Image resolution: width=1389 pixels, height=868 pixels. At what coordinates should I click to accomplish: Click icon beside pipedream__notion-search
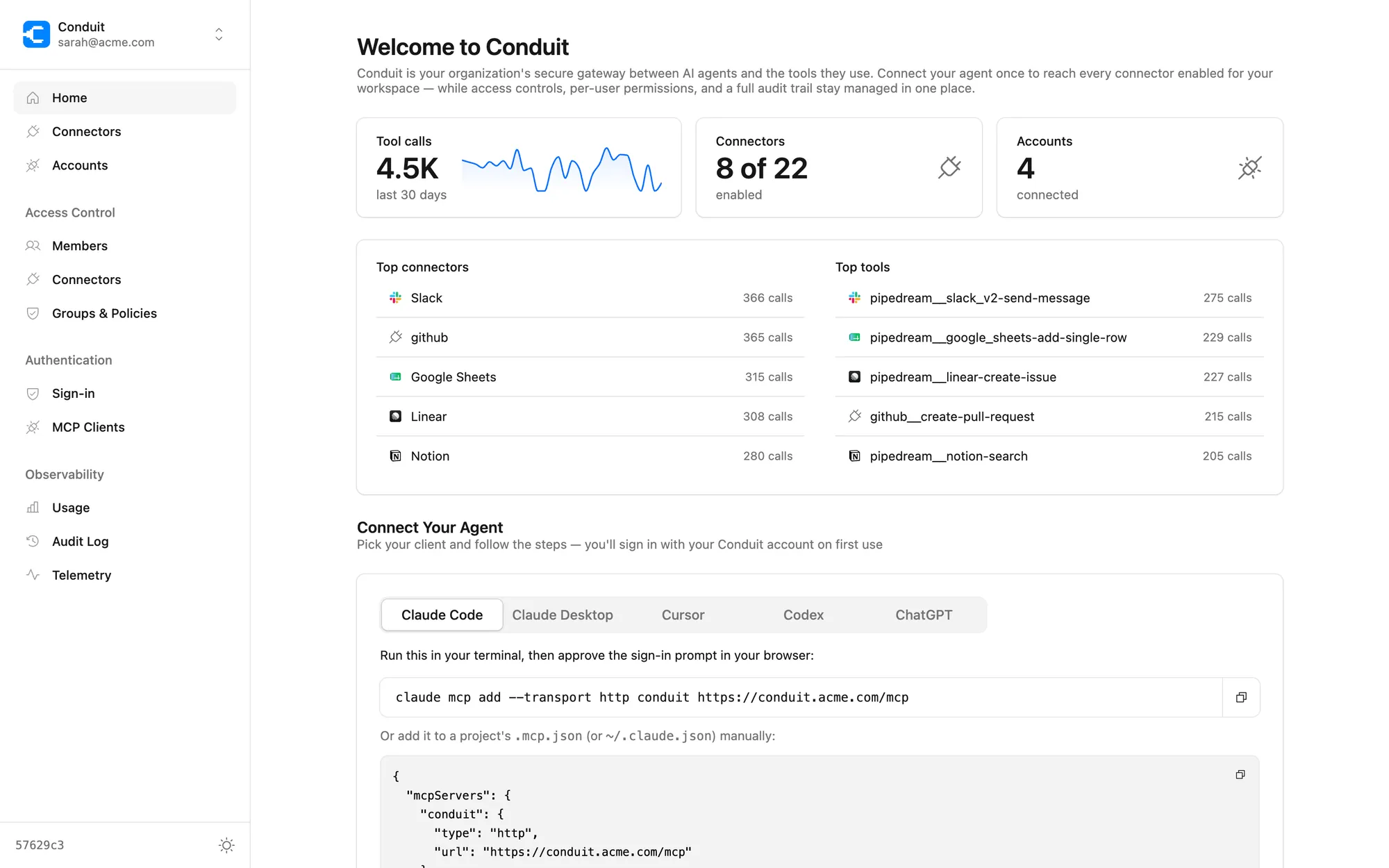coord(854,456)
